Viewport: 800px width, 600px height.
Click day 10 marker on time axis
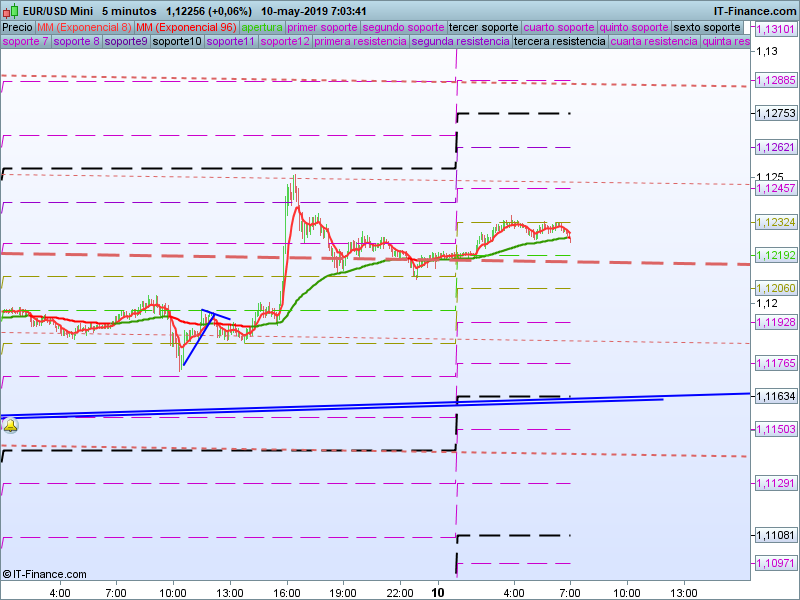(x=437, y=592)
